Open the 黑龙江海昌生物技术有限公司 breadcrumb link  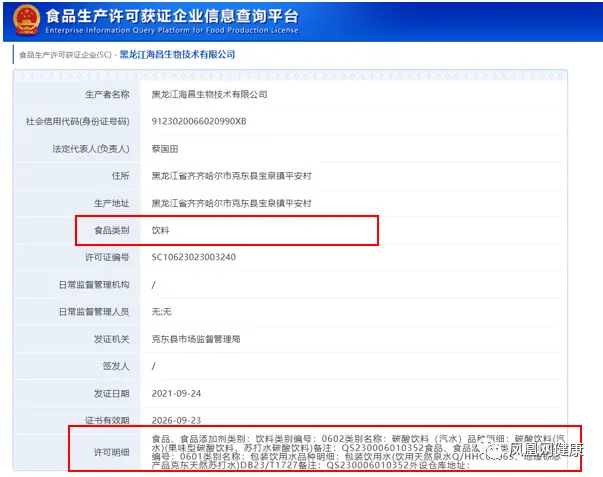[177, 55]
